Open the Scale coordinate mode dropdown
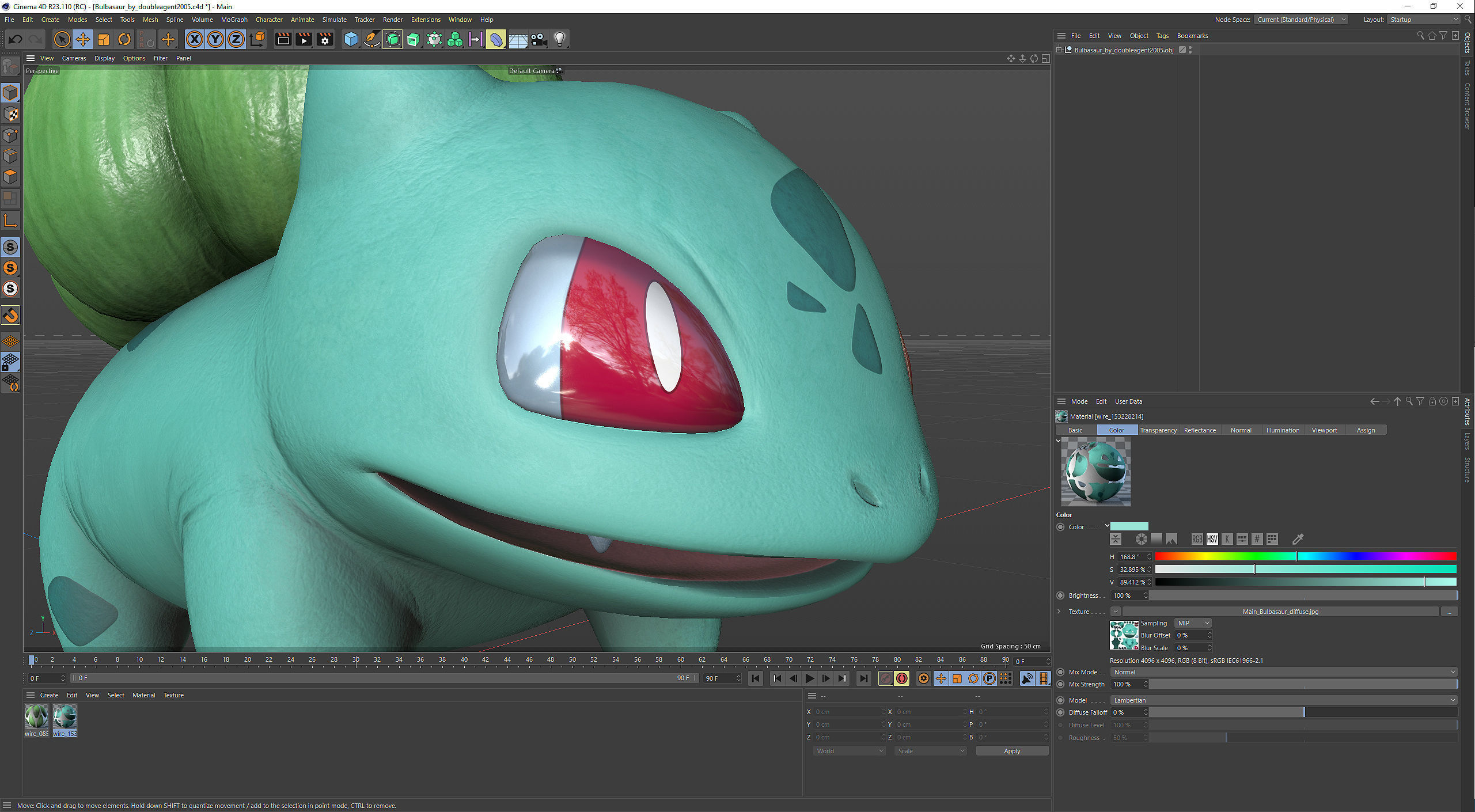 (930, 751)
